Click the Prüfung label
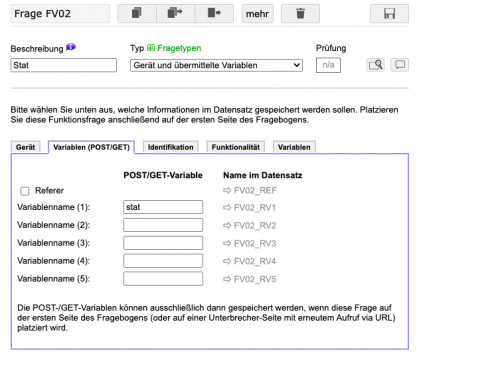 coord(331,48)
